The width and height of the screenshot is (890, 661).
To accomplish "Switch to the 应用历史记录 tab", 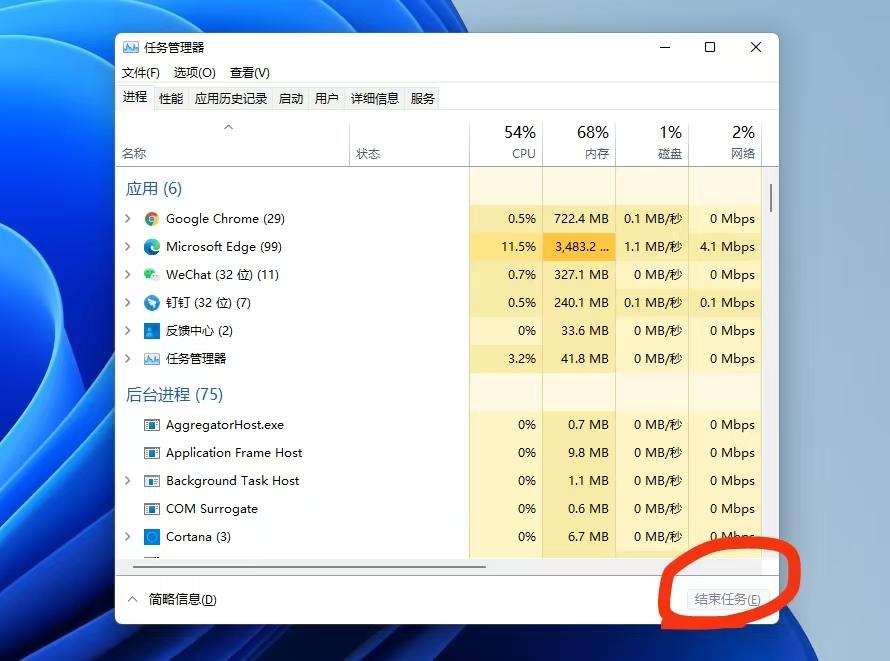I will coord(230,99).
